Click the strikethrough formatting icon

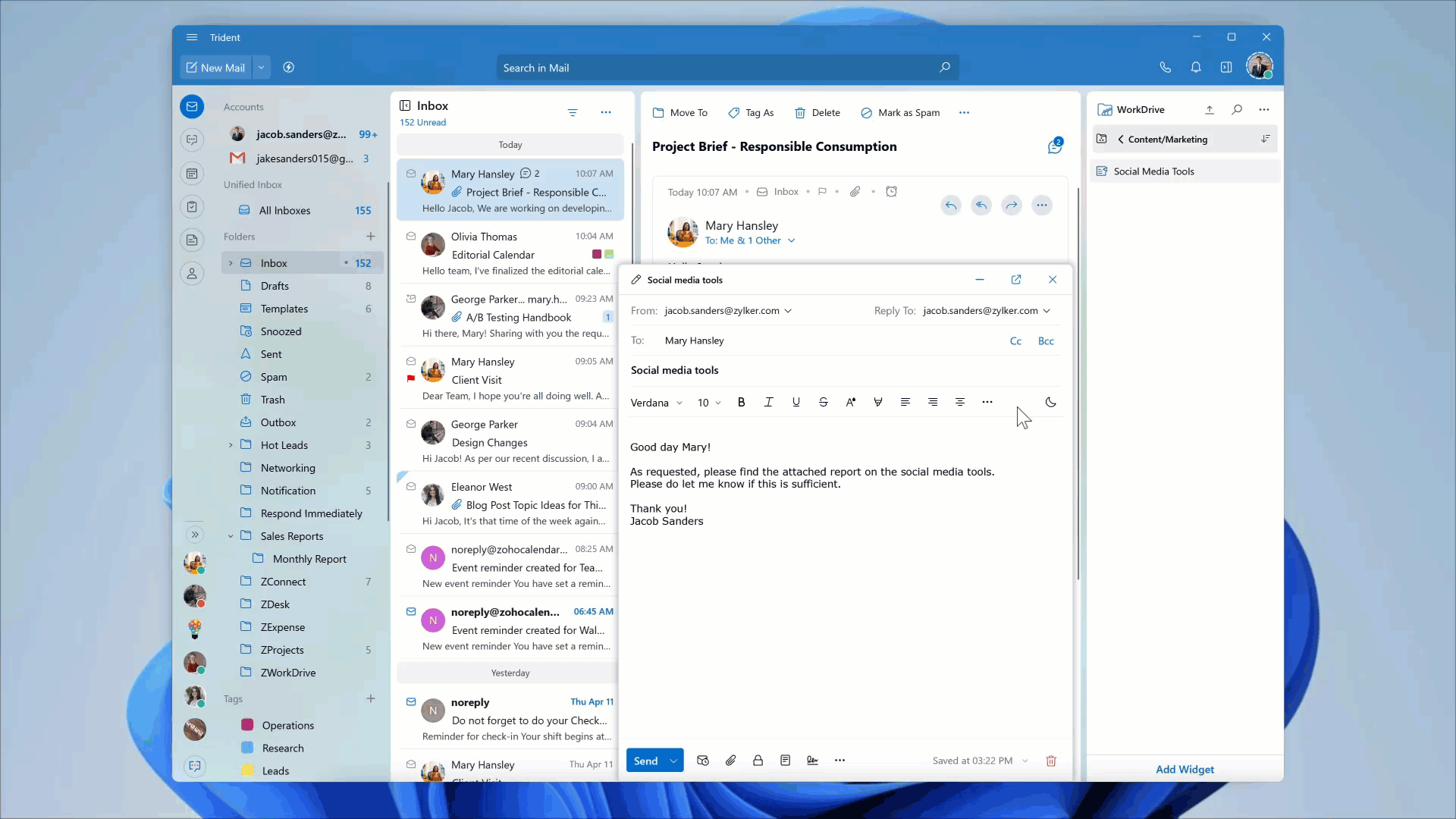point(823,403)
